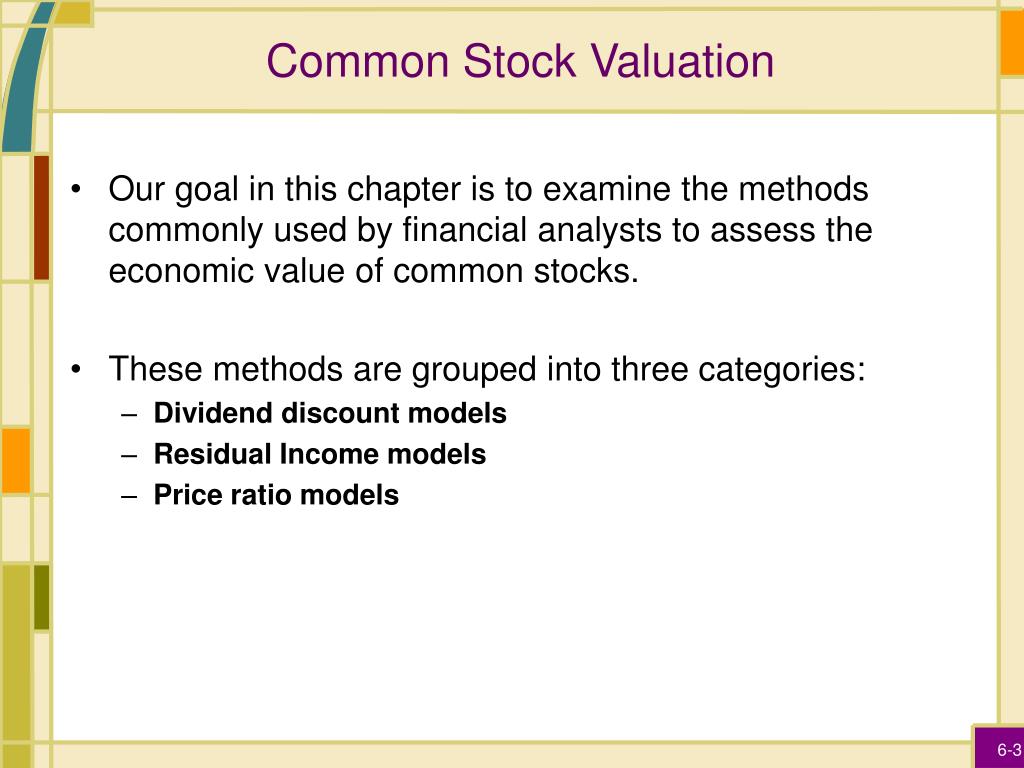Viewport: 1024px width, 768px height.
Task: Click the olive green bar at lower left
Action: [41, 597]
